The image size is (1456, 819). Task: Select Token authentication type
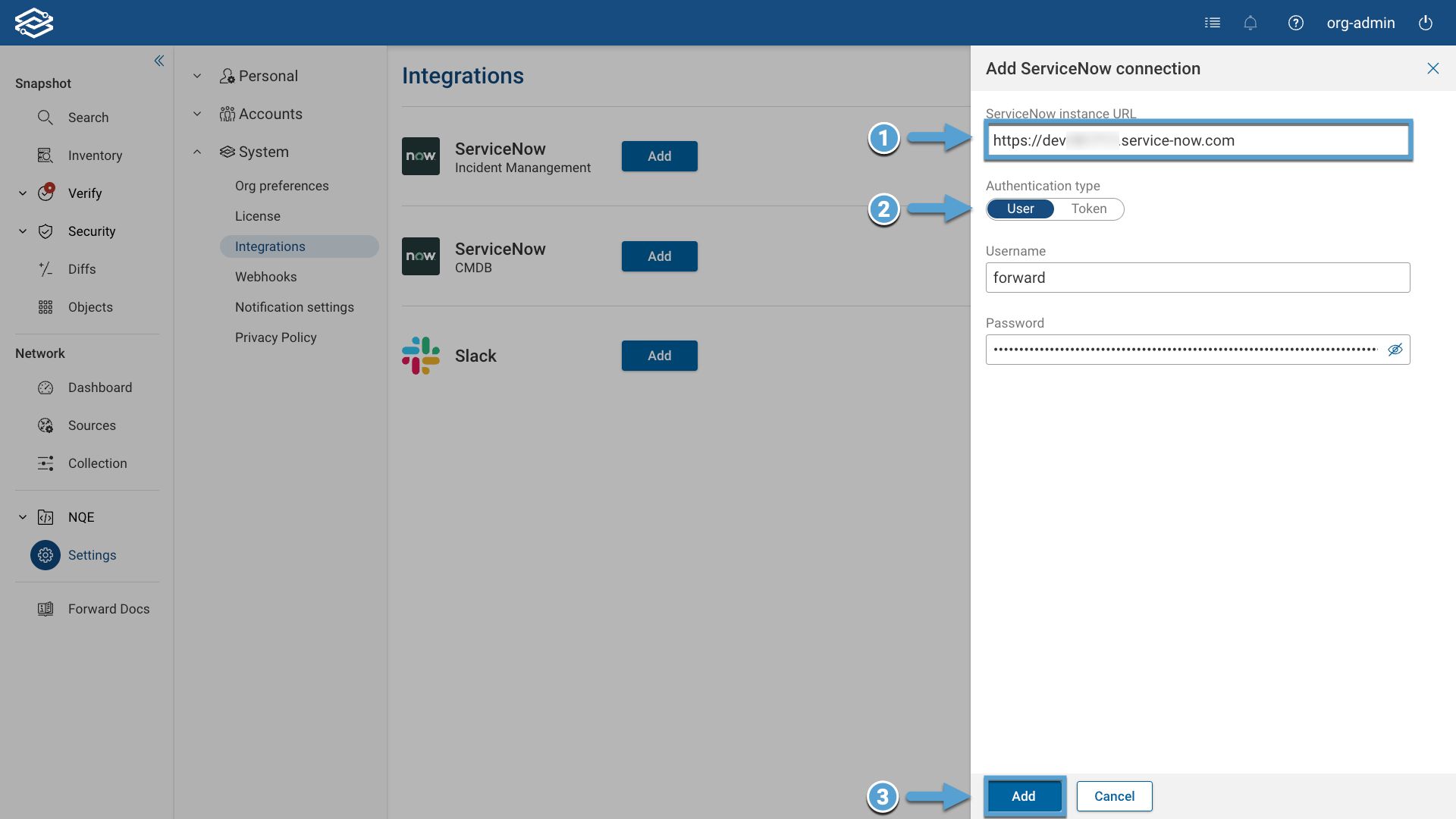pyautogui.click(x=1089, y=209)
